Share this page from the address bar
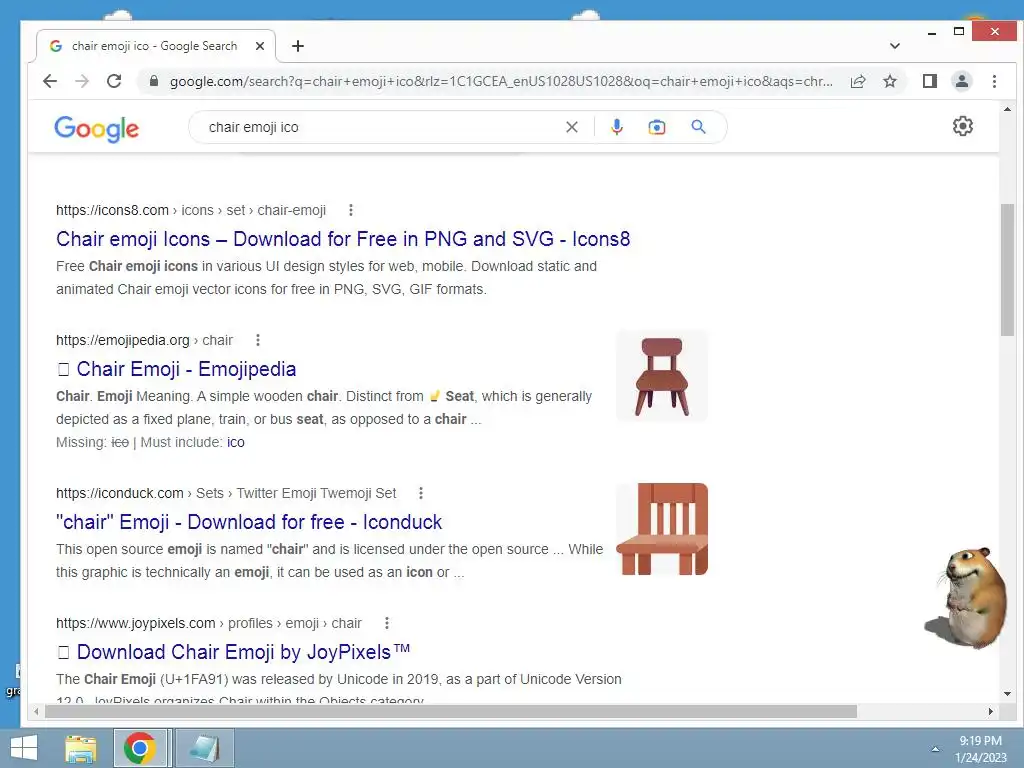Screen dimensions: 1024x768 [857, 81]
